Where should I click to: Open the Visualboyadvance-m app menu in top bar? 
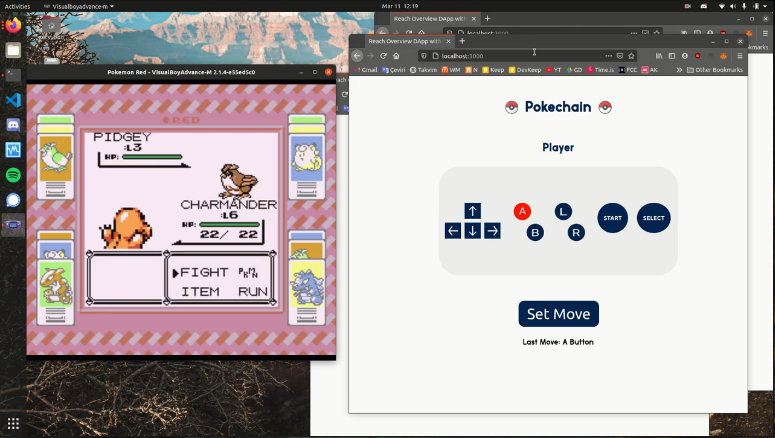click(79, 6)
